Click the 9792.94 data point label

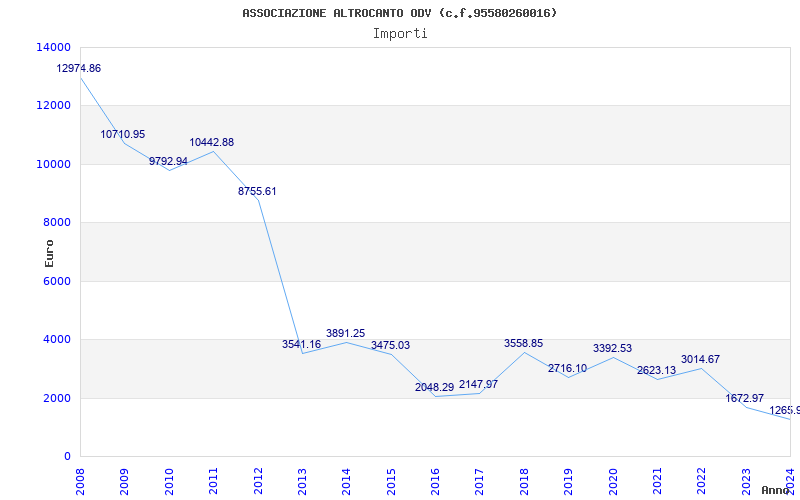(168, 161)
